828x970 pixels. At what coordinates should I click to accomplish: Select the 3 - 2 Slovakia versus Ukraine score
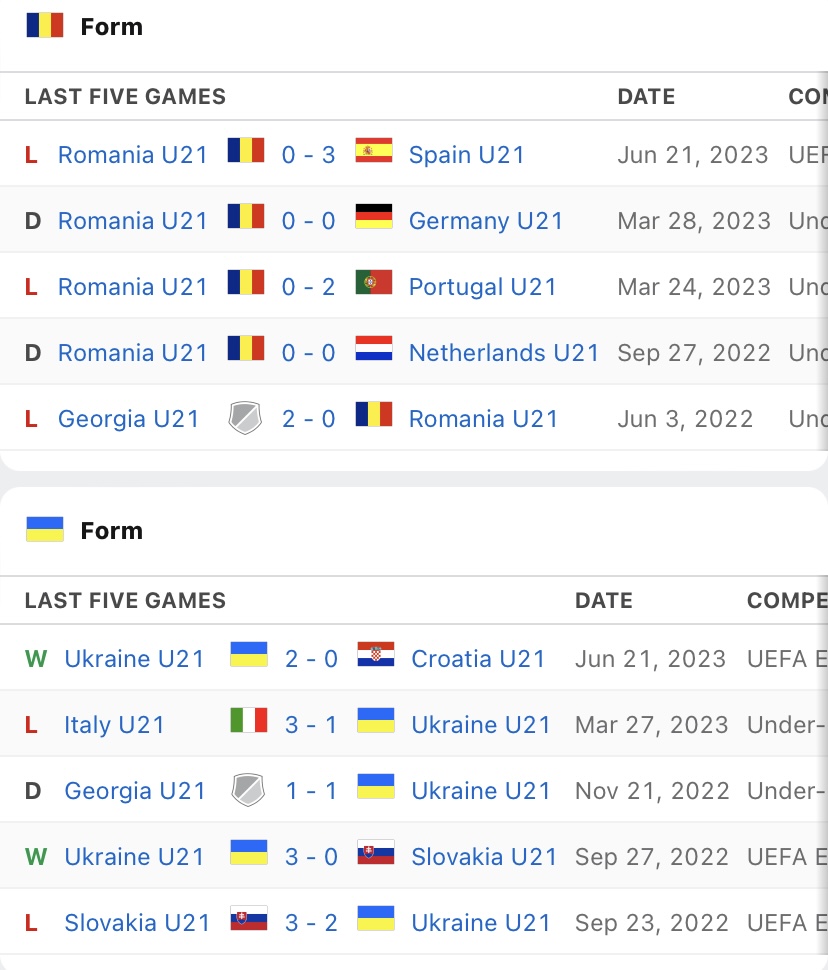coord(311,923)
